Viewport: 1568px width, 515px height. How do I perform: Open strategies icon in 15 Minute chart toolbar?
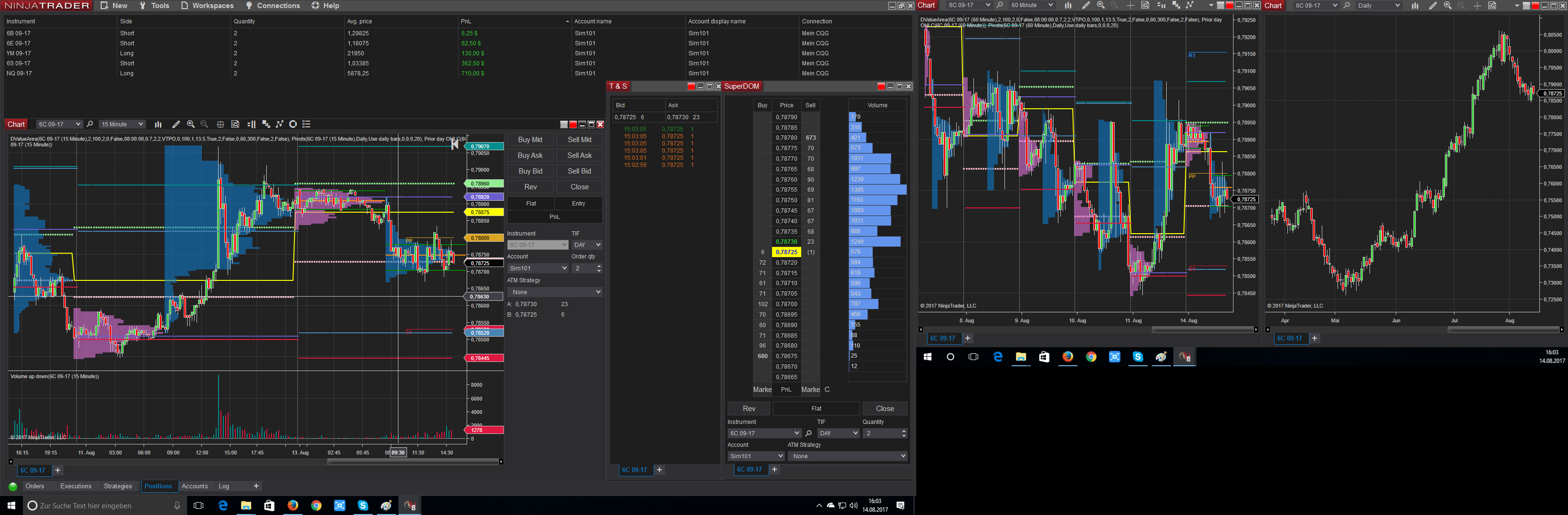click(280, 124)
